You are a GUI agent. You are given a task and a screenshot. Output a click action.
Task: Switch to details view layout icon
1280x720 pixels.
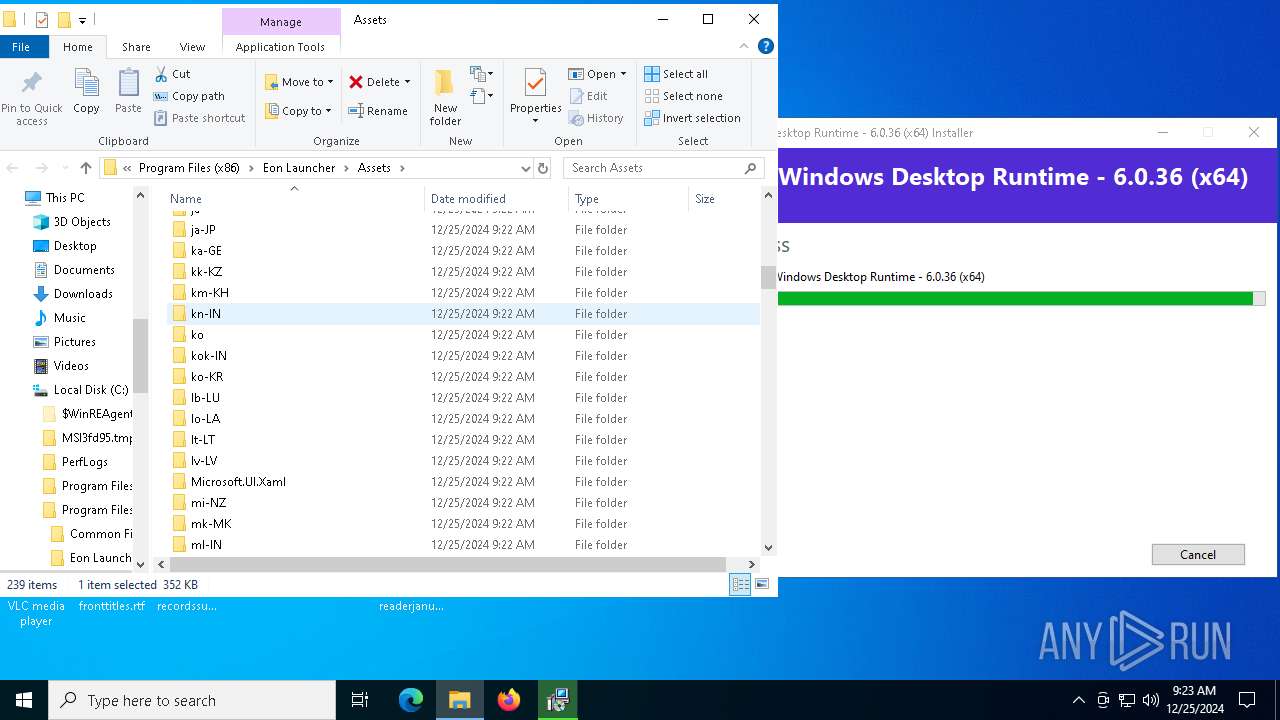[x=740, y=584]
